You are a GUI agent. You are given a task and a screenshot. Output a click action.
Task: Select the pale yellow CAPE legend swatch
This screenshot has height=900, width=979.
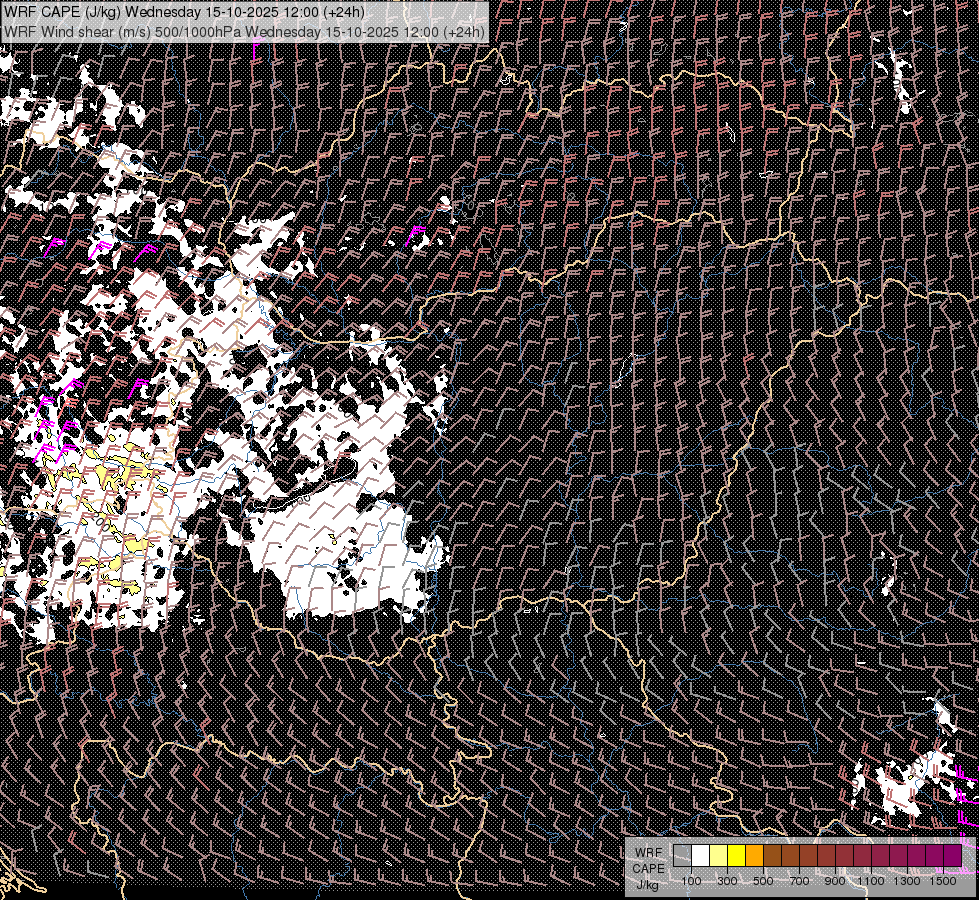coord(719,856)
